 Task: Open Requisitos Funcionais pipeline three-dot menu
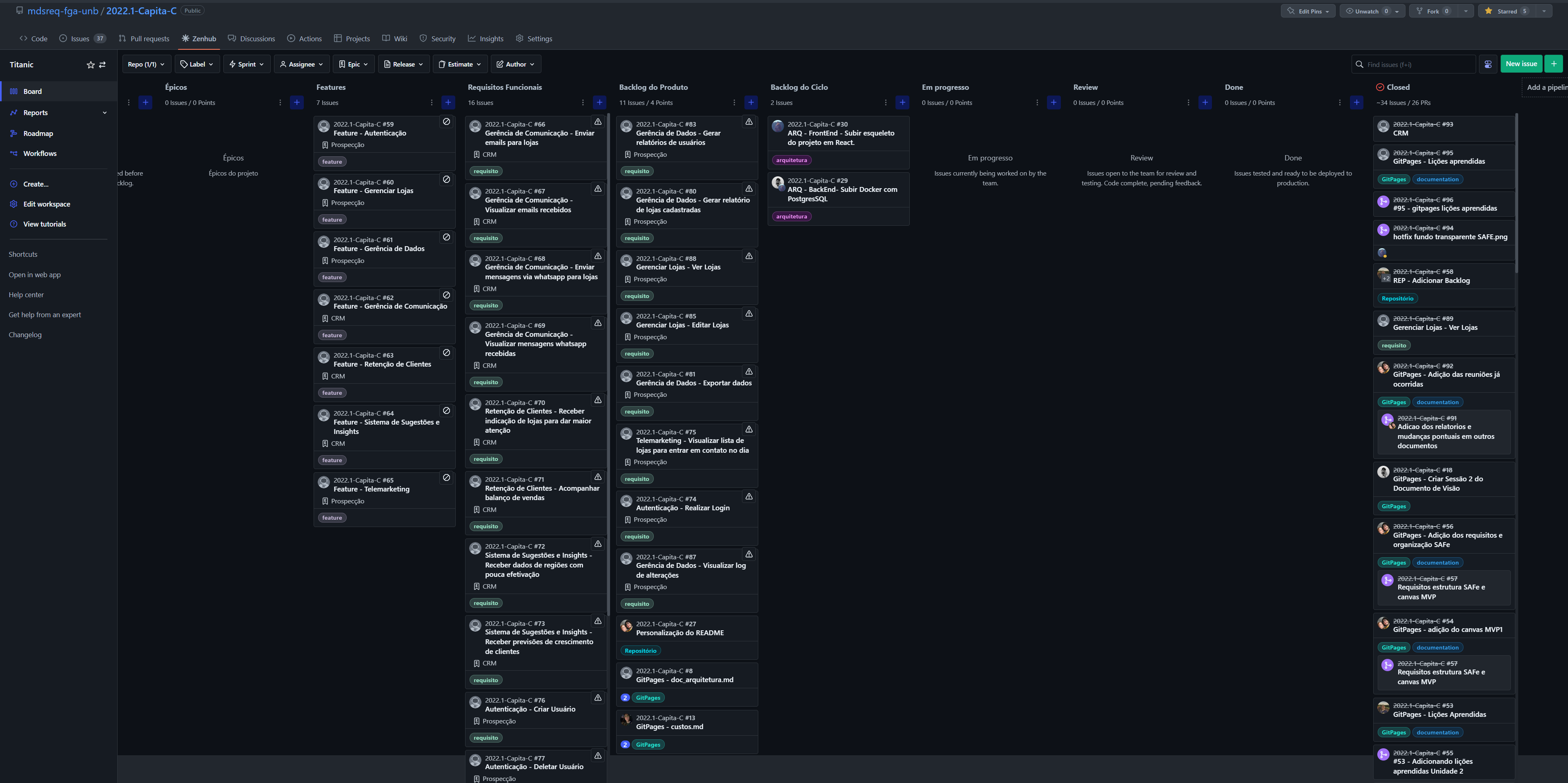pyautogui.click(x=583, y=102)
